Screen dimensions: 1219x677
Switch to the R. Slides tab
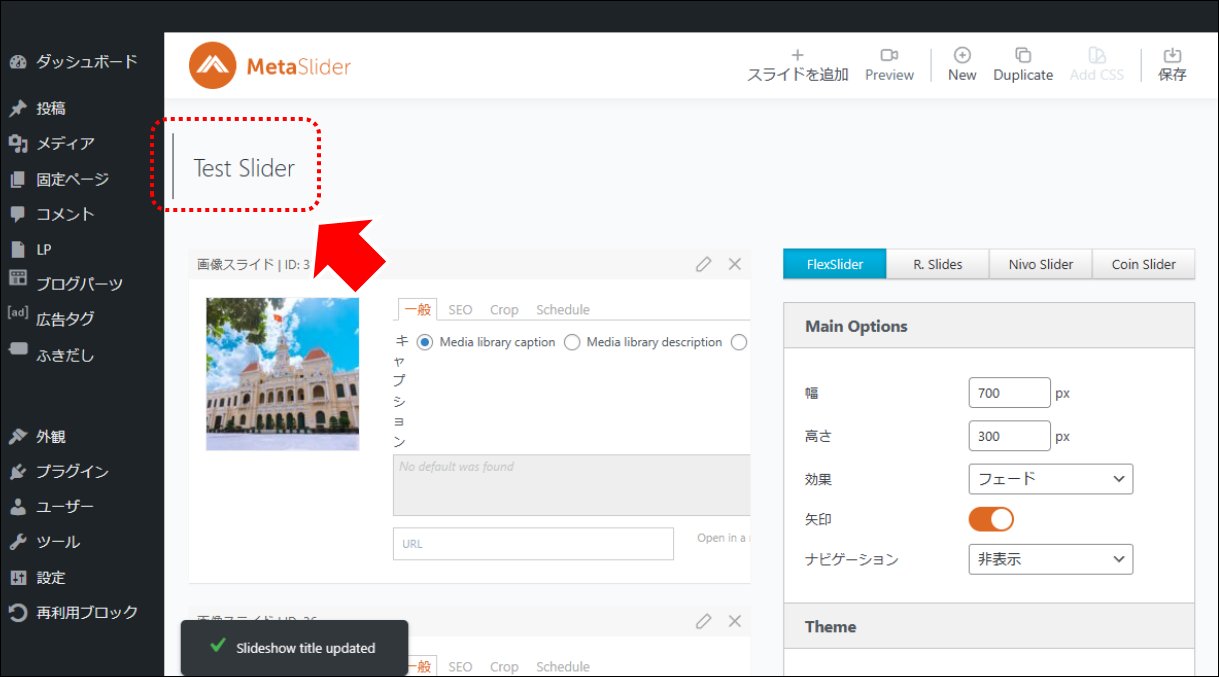pos(938,264)
